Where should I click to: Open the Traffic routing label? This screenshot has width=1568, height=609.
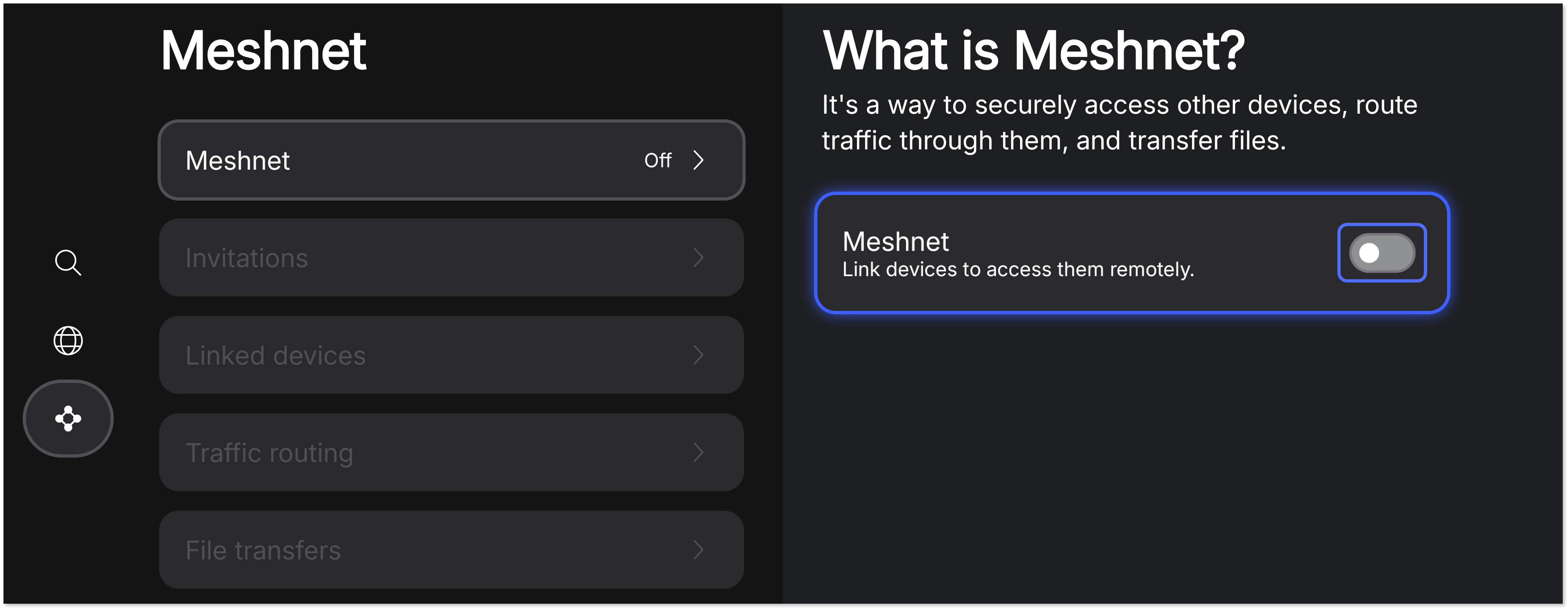click(x=269, y=453)
